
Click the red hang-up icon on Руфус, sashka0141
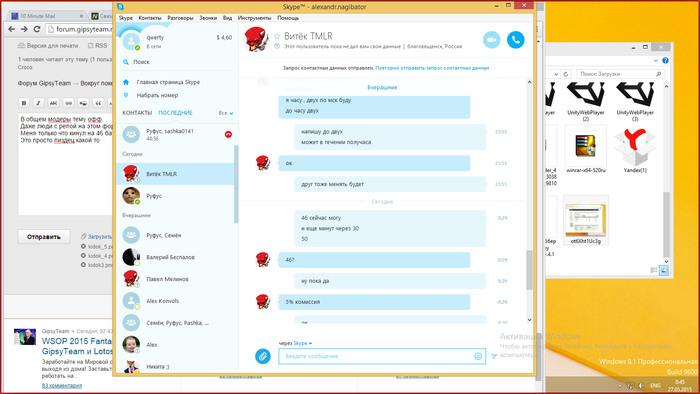(x=228, y=134)
